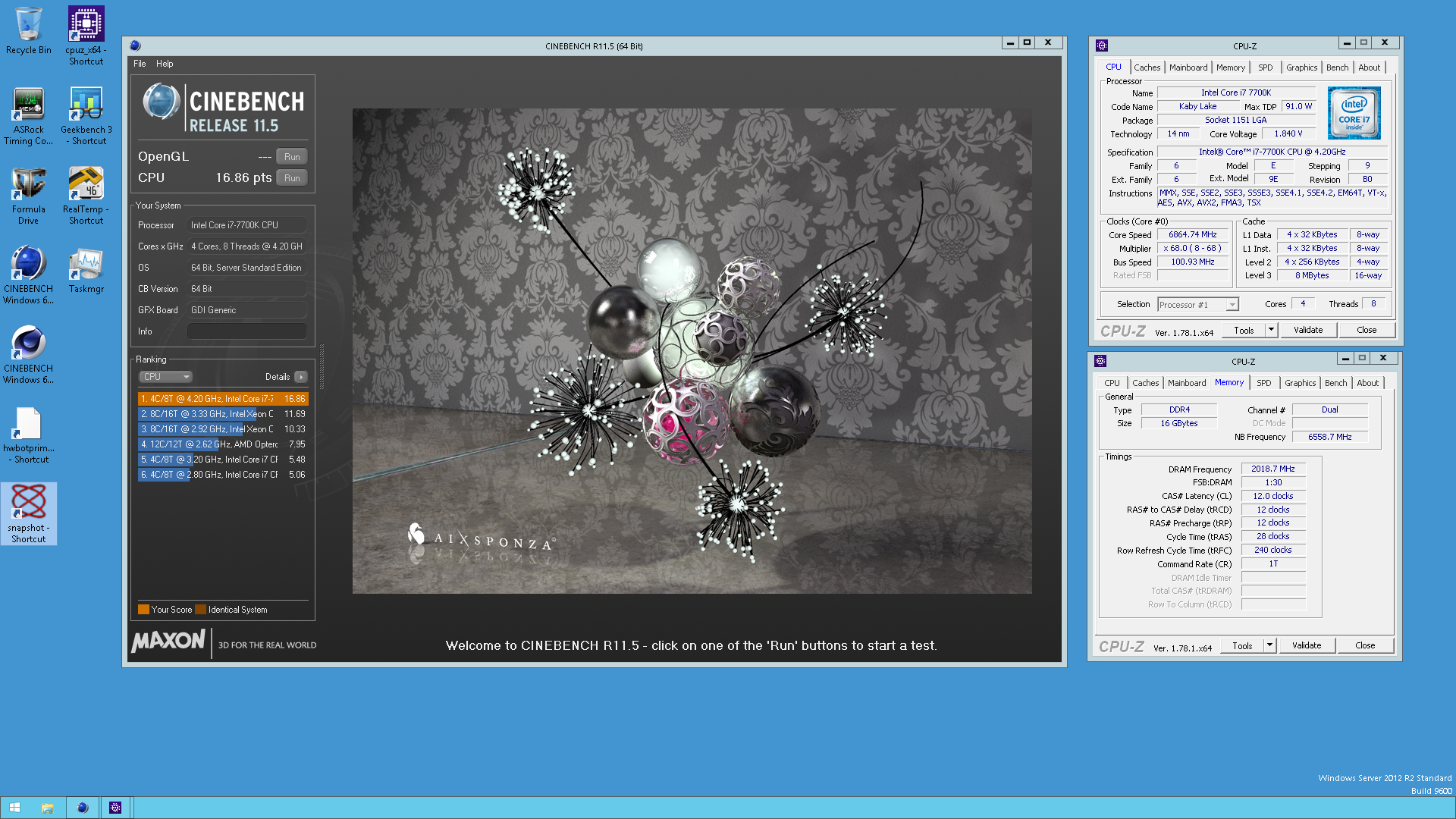Viewport: 1456px width, 819px height.
Task: Select ranking row 4C/8T @ 2.80 GHz
Action: coord(223,475)
